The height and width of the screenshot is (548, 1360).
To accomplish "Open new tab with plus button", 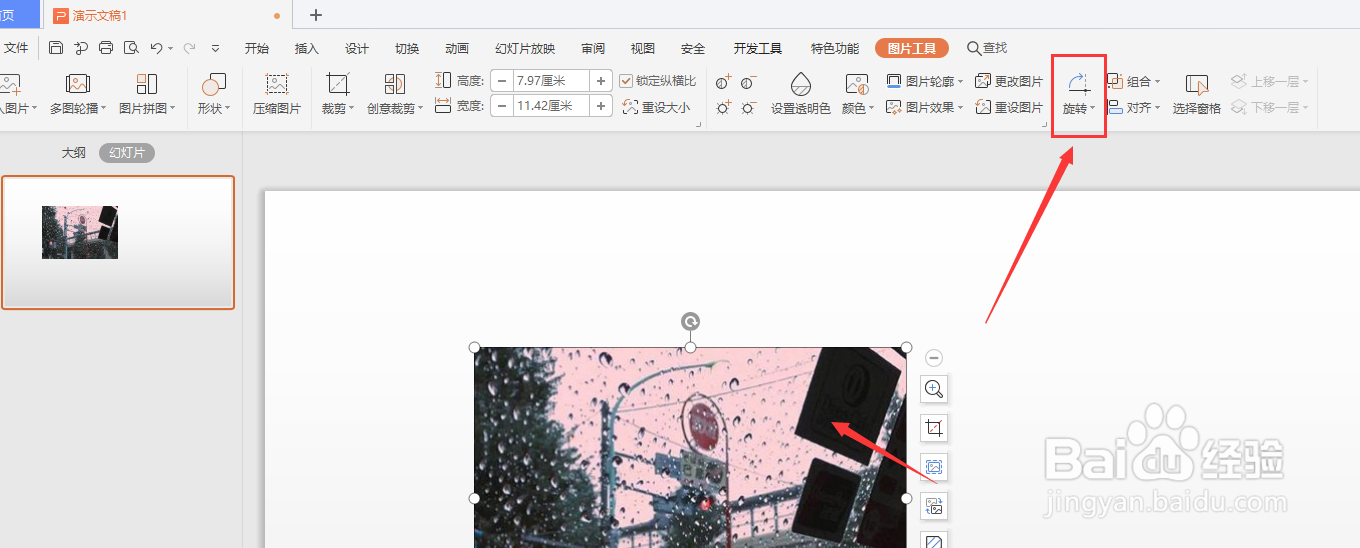I will click(316, 15).
